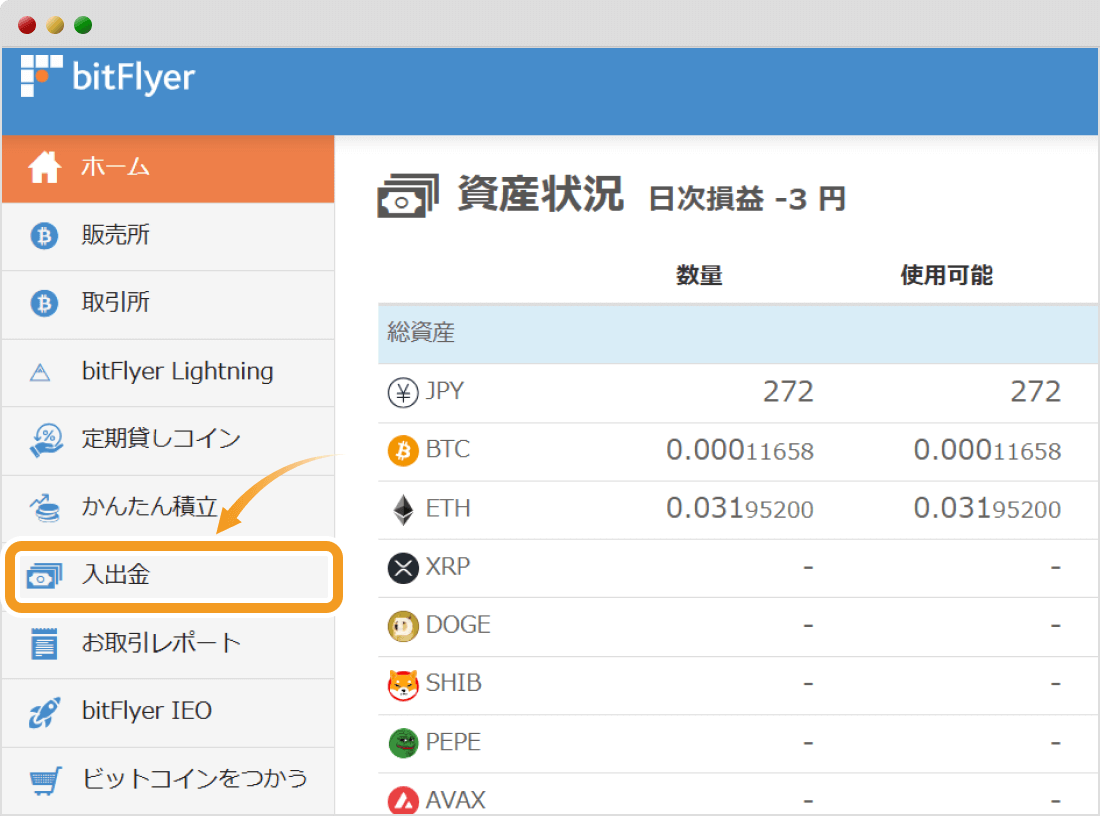This screenshot has height=816, width=1100.
Task: Click JPY available value 272
Action: pyautogui.click(x=1035, y=392)
